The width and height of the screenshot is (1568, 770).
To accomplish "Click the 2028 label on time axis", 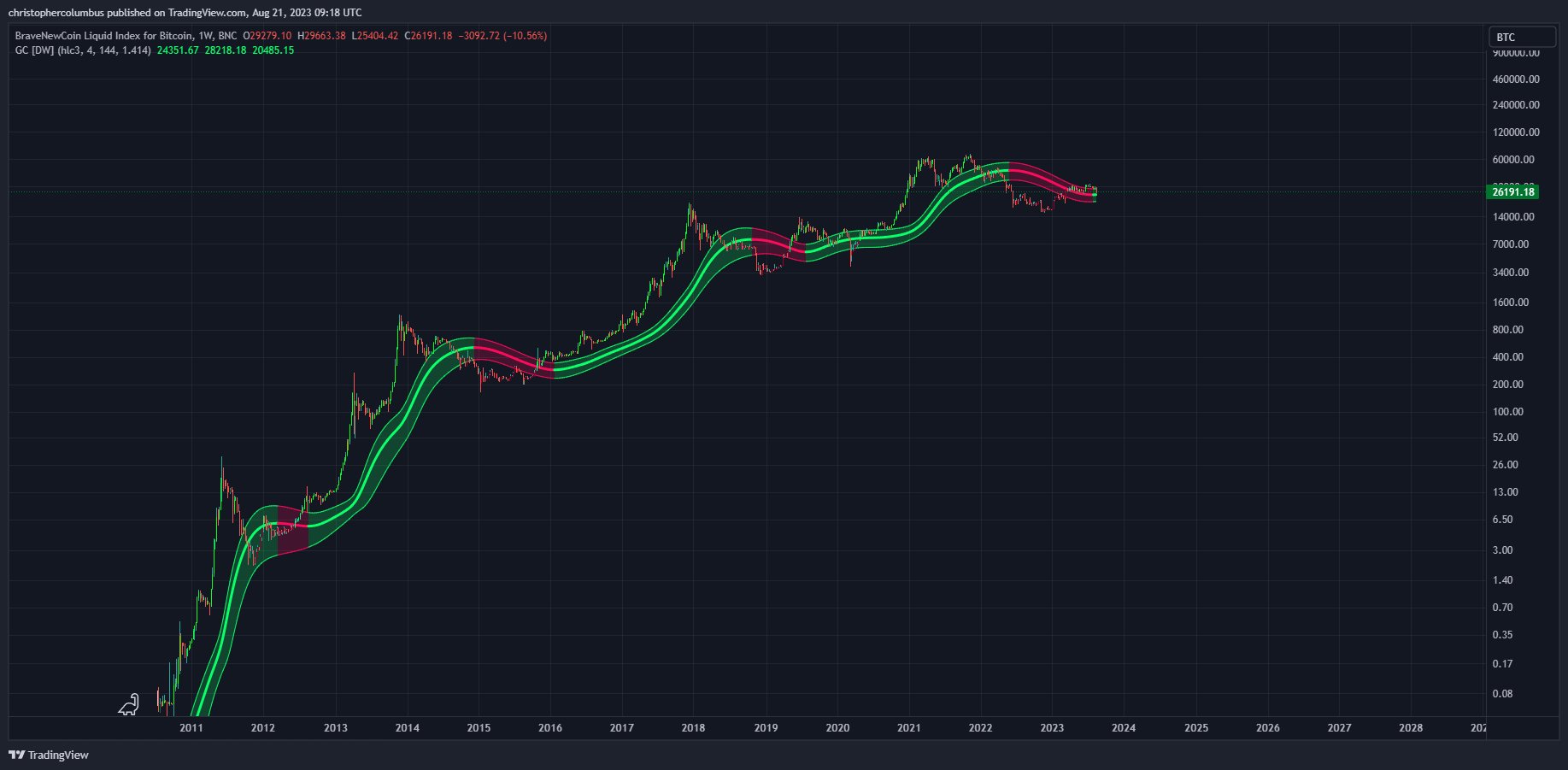I will [1411, 728].
